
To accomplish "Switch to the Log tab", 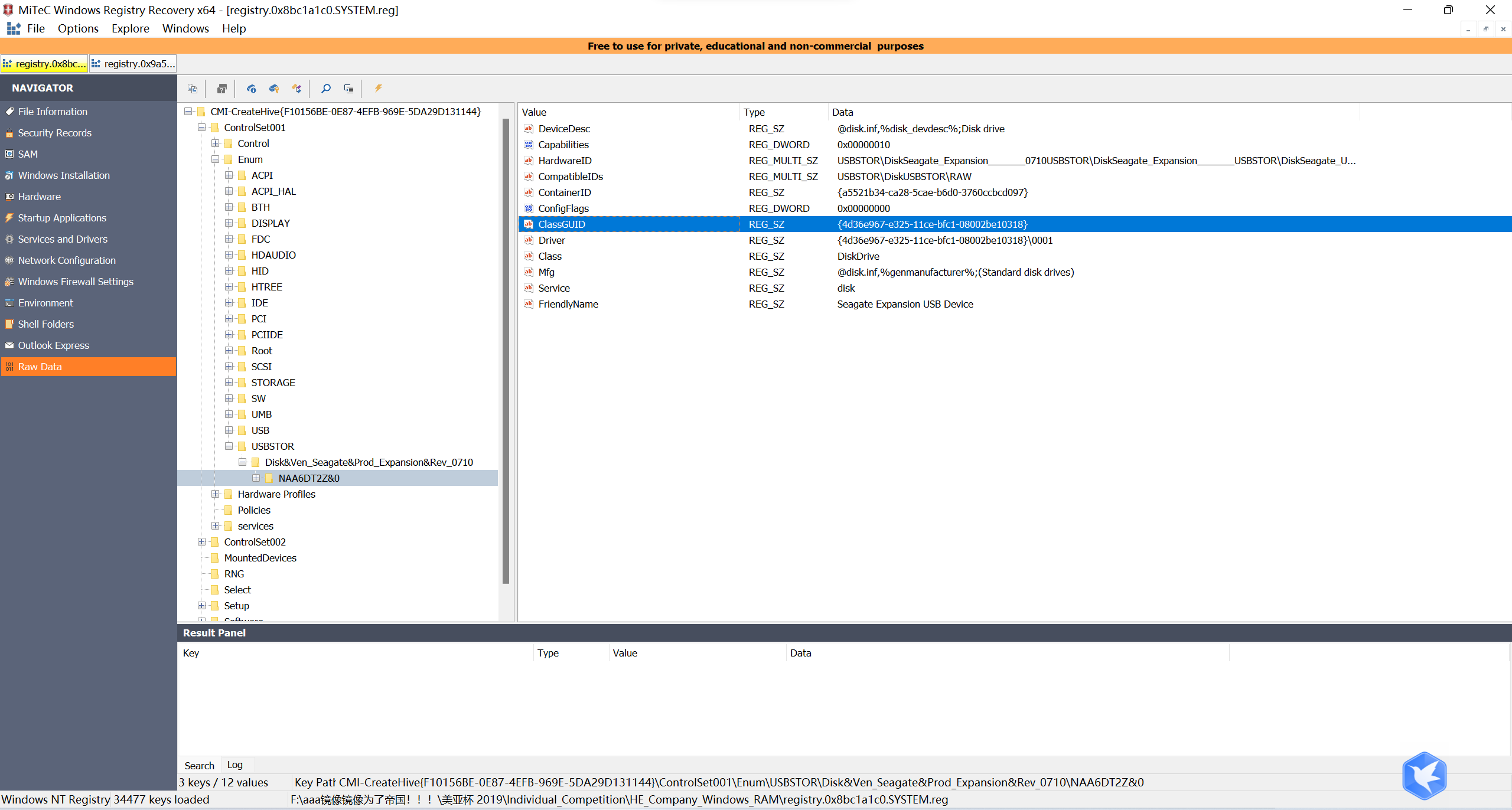I will [234, 765].
